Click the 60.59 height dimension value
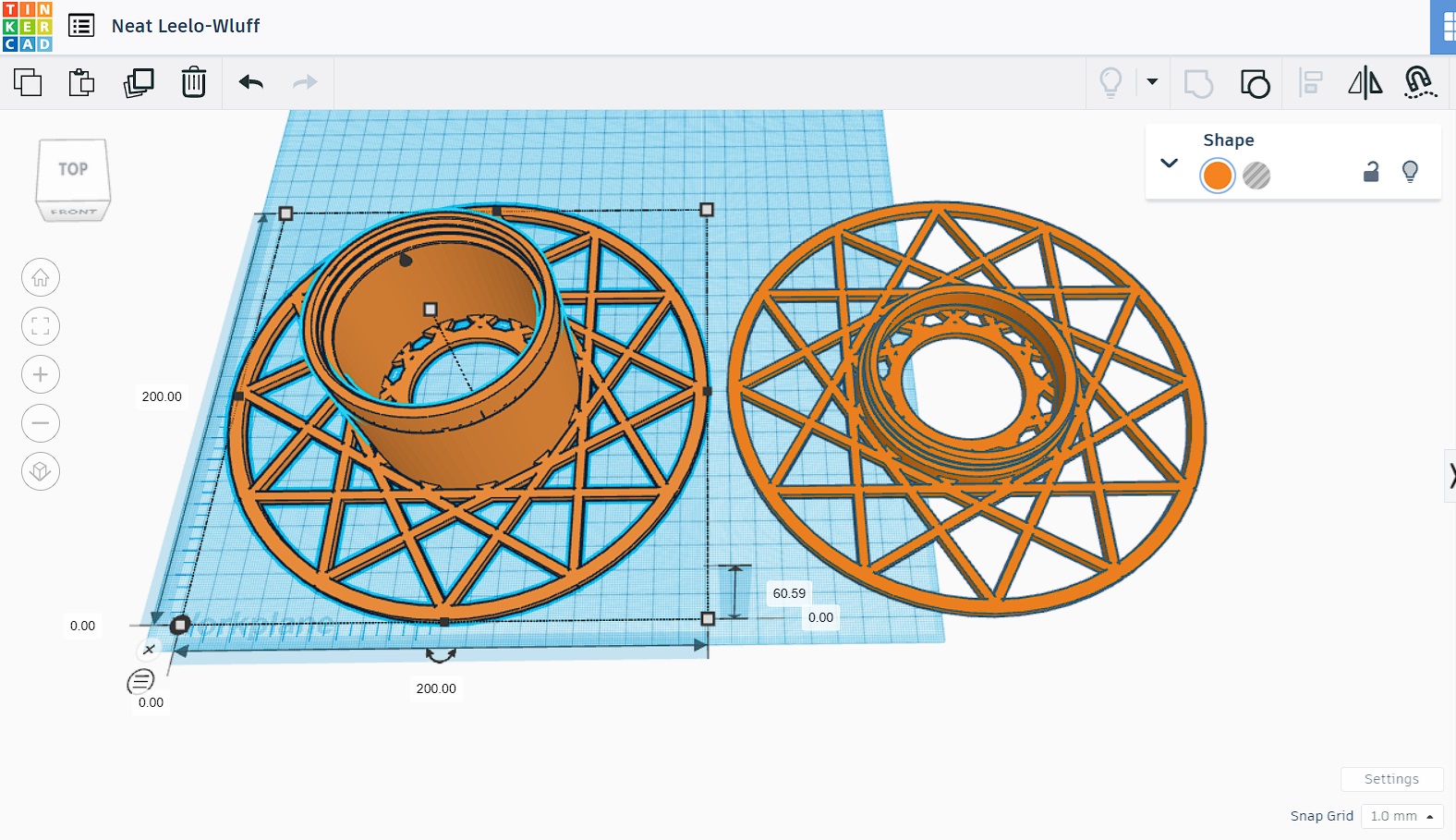The image size is (1456, 840). (789, 593)
